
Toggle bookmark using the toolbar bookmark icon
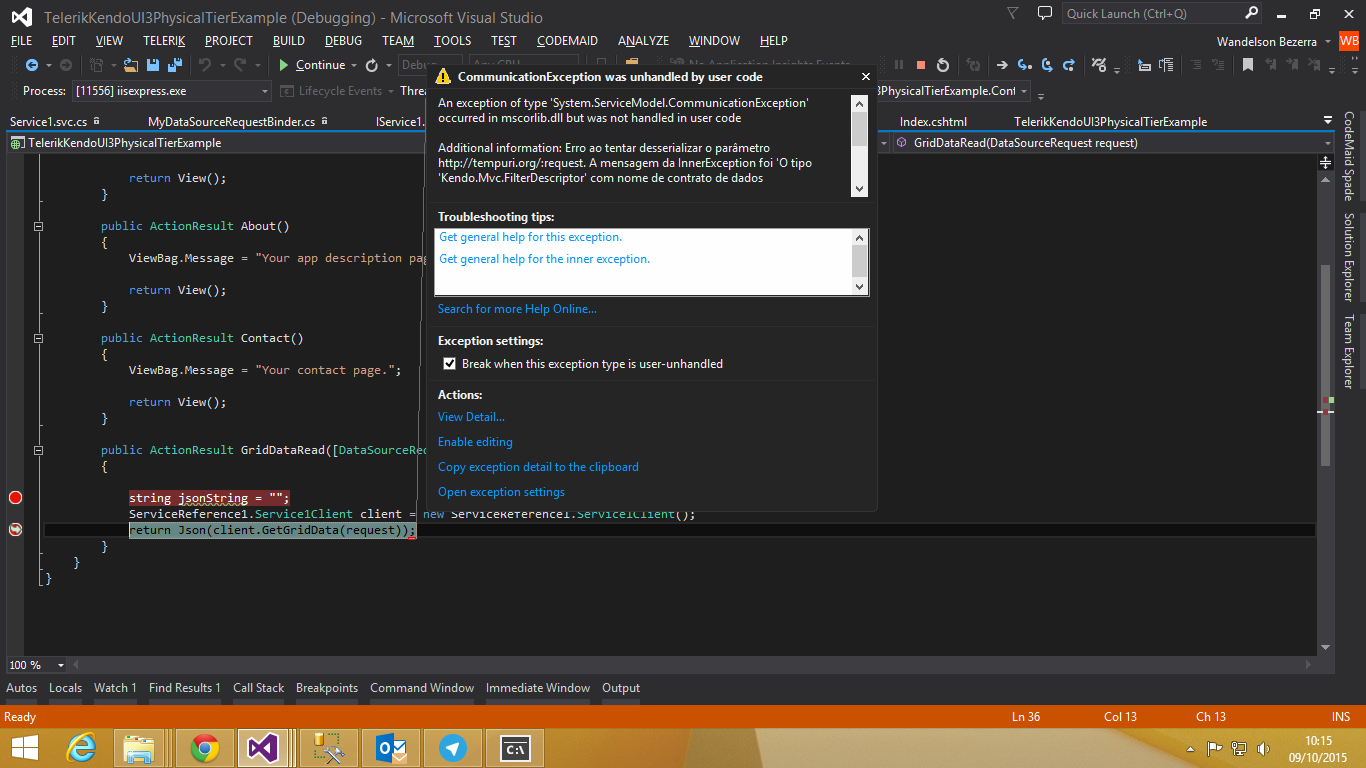coord(1248,65)
